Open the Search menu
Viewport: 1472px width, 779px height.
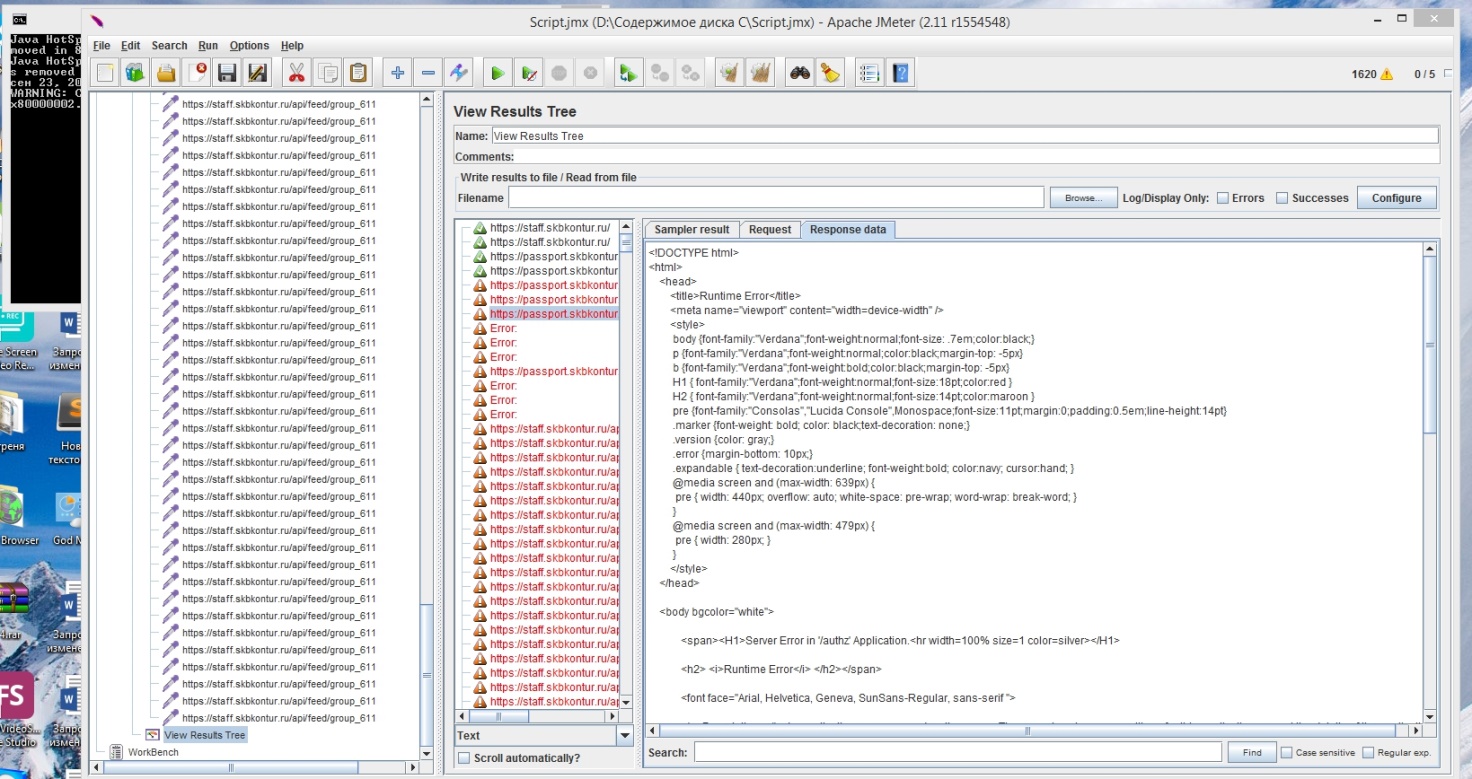pyautogui.click(x=169, y=45)
